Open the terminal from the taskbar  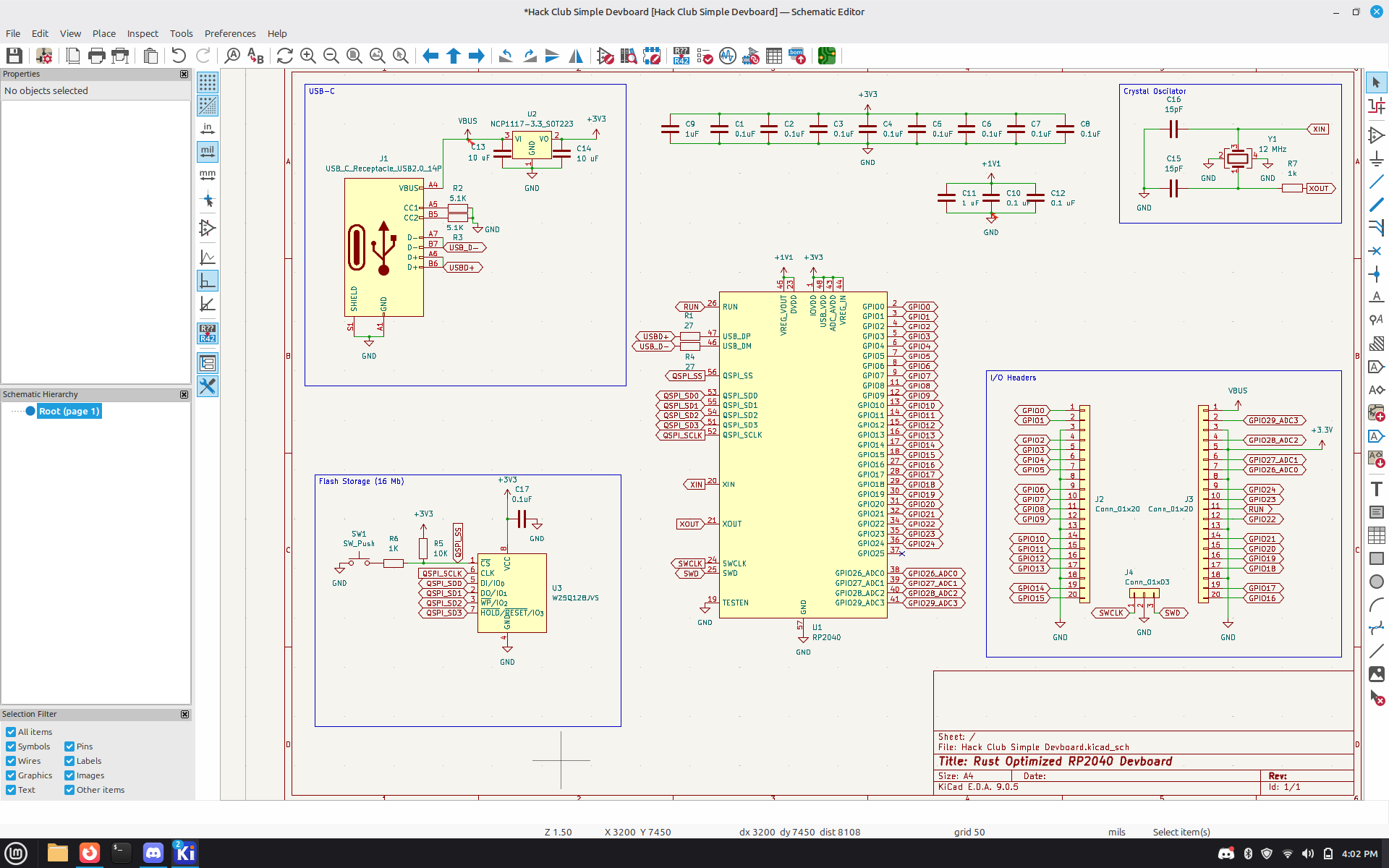pyautogui.click(x=121, y=853)
